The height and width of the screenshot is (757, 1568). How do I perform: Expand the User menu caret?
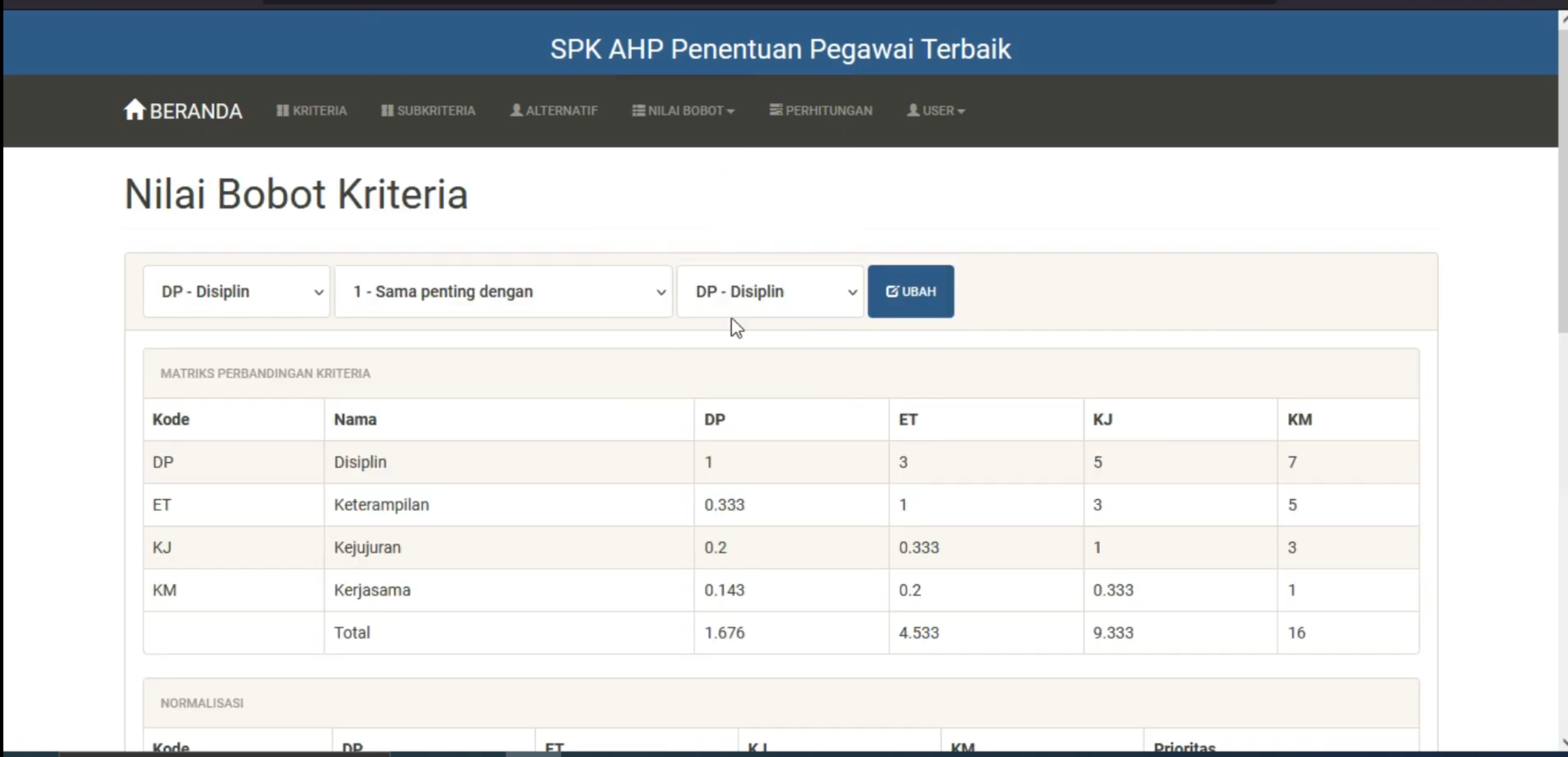[x=961, y=112]
